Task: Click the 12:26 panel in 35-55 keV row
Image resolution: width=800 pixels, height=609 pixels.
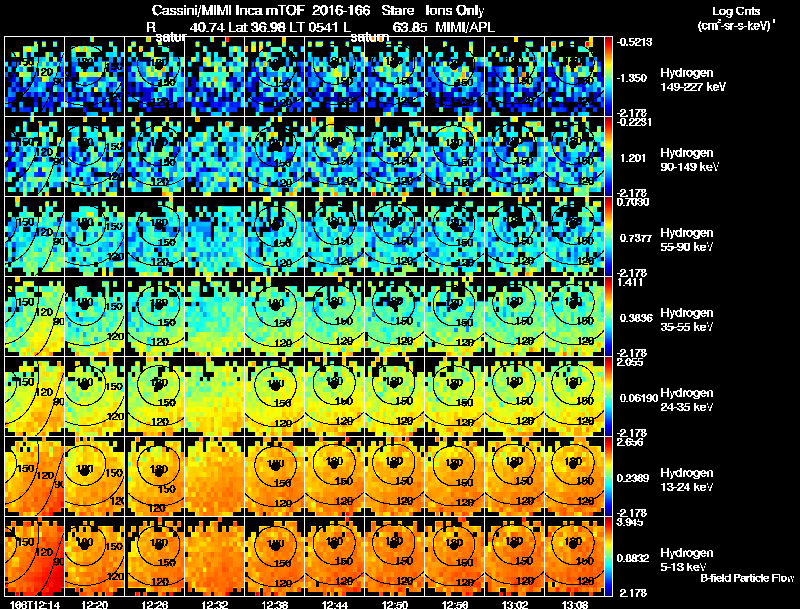Action: (x=155, y=316)
